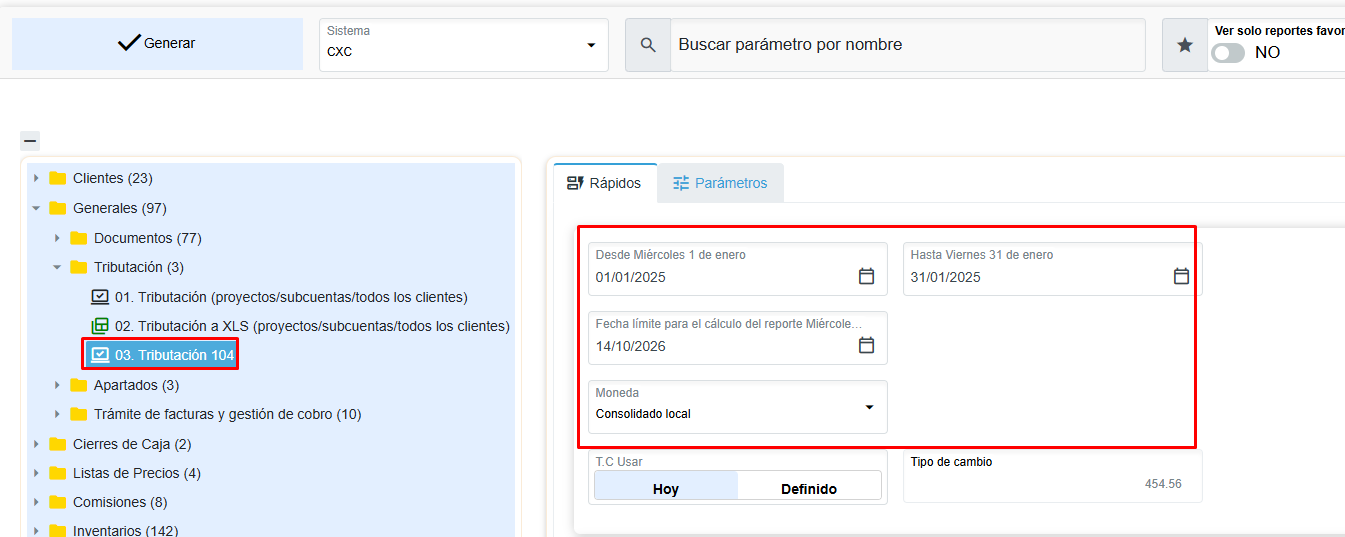This screenshot has height=537, width=1345.
Task: Select the Inventarios (142) folder icon
Action: 58,531
